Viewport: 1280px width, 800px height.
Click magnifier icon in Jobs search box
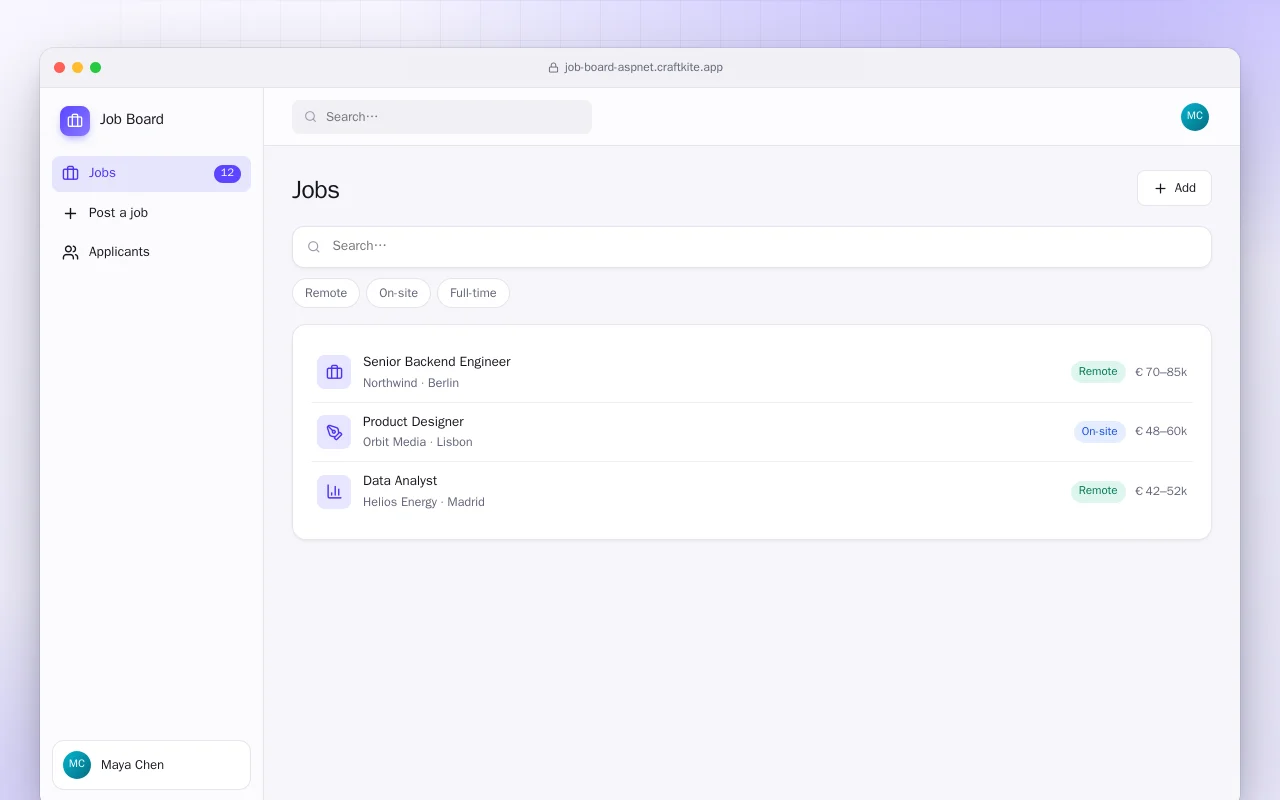314,247
